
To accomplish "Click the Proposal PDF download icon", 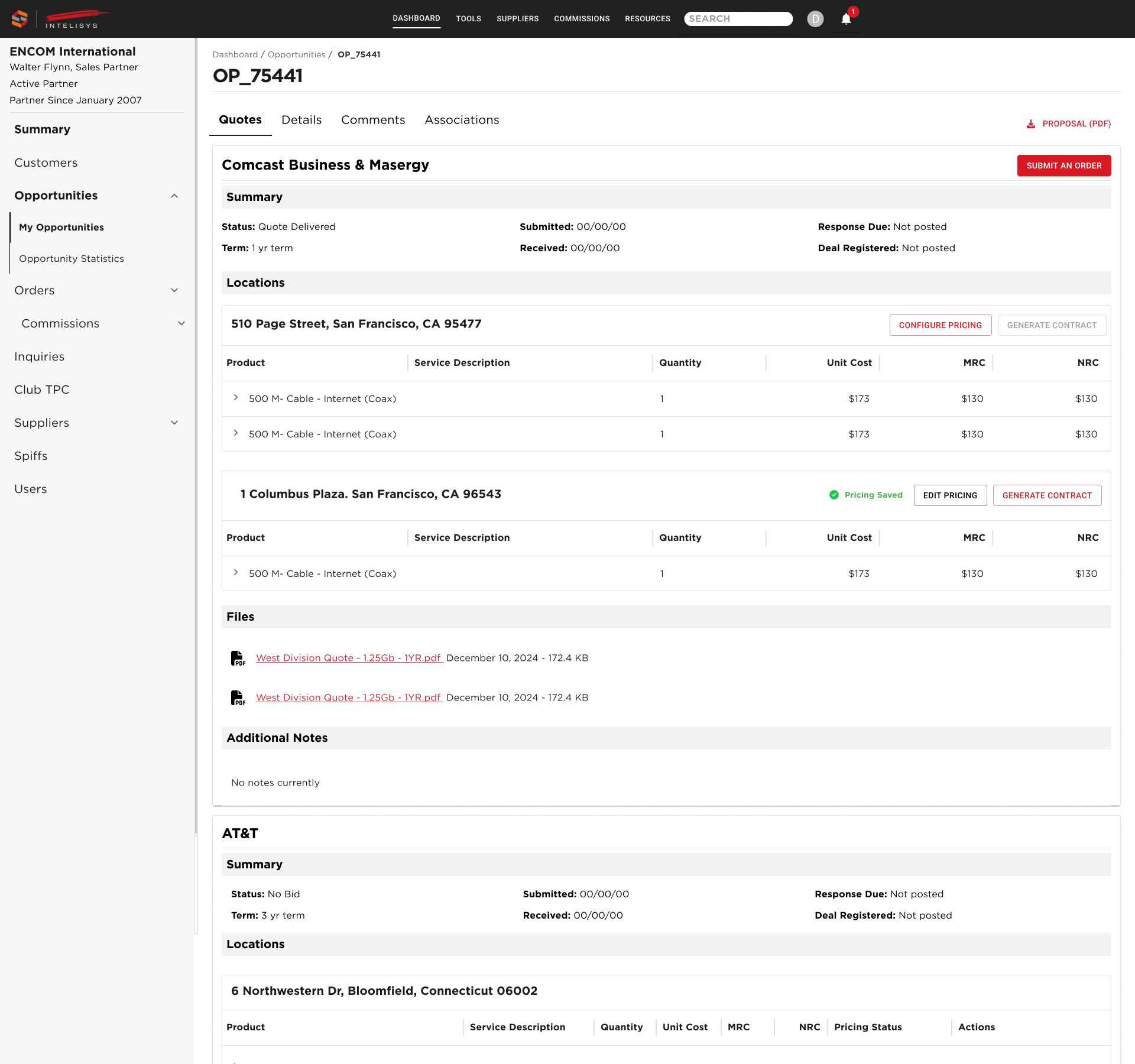I will point(1031,124).
